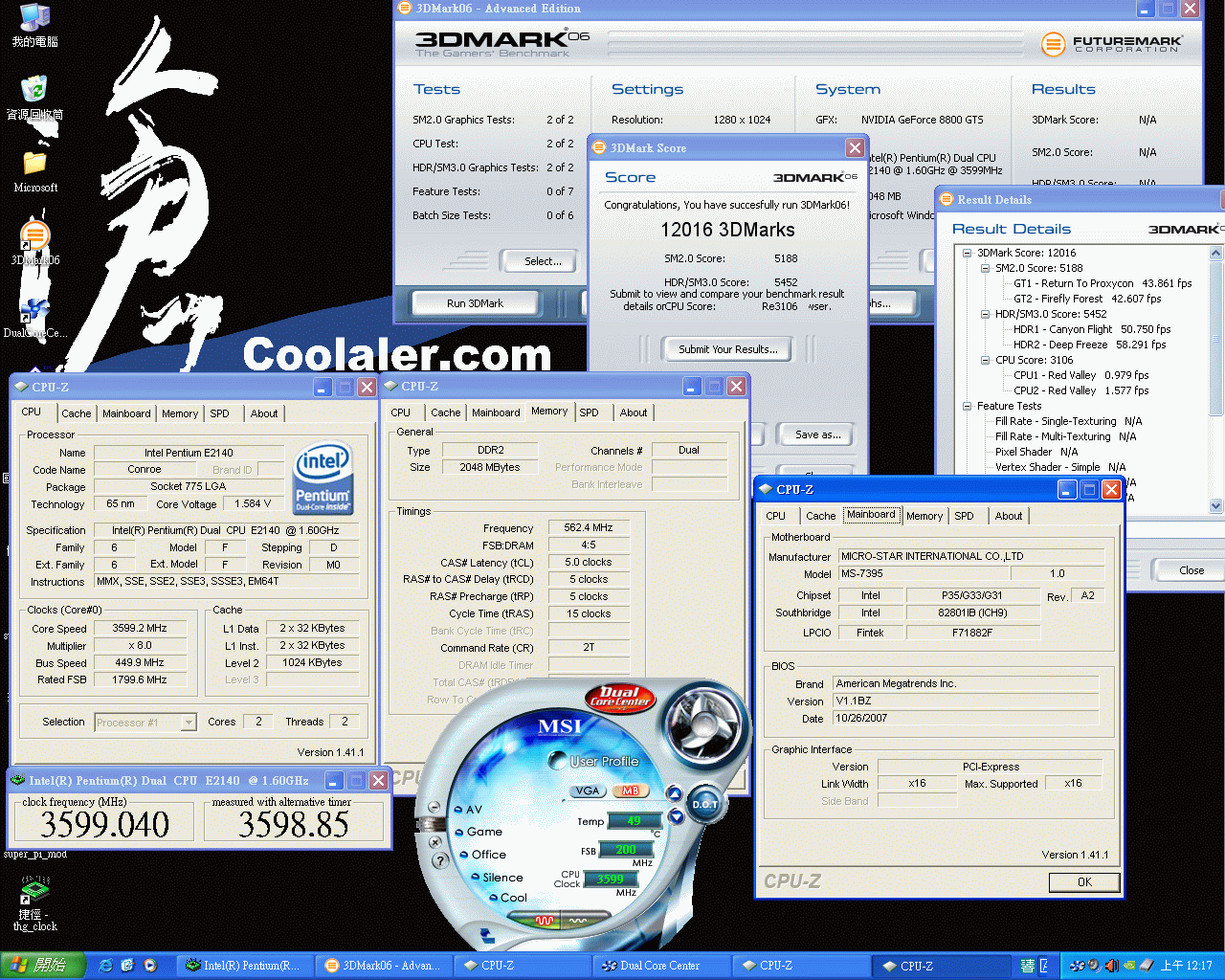Collapse the Feature Tests tree node
Viewport: 1225px width, 980px height.
click(x=967, y=407)
